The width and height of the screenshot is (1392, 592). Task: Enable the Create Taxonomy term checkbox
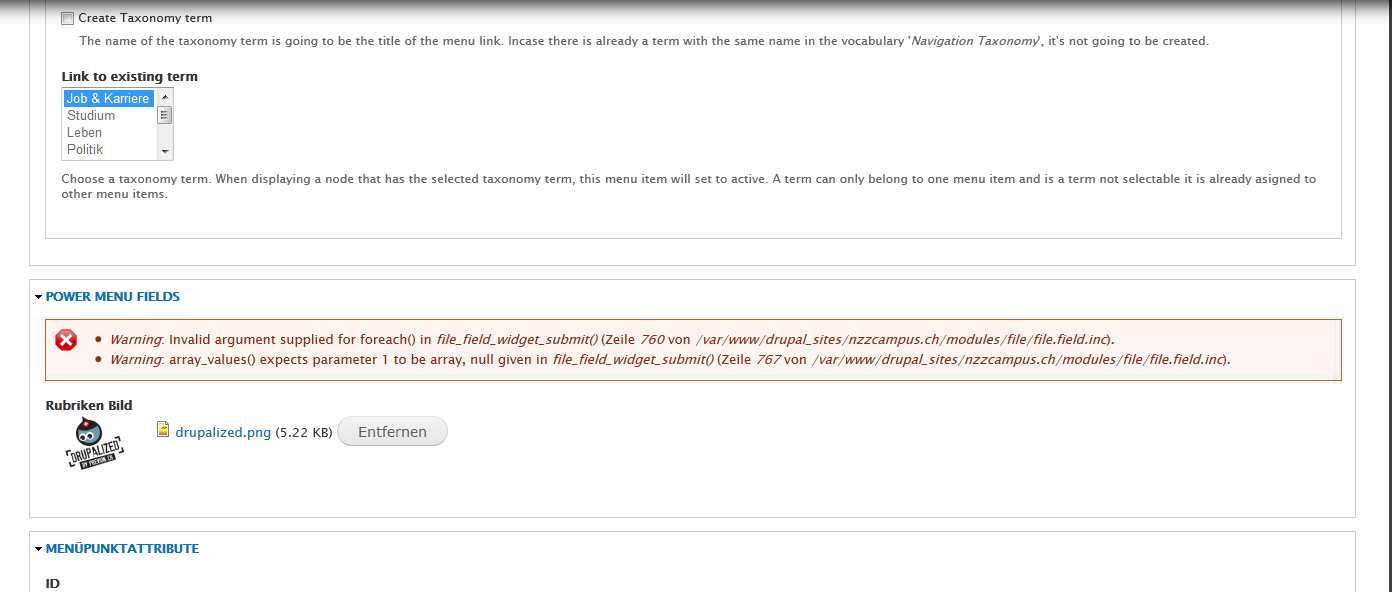tap(68, 18)
